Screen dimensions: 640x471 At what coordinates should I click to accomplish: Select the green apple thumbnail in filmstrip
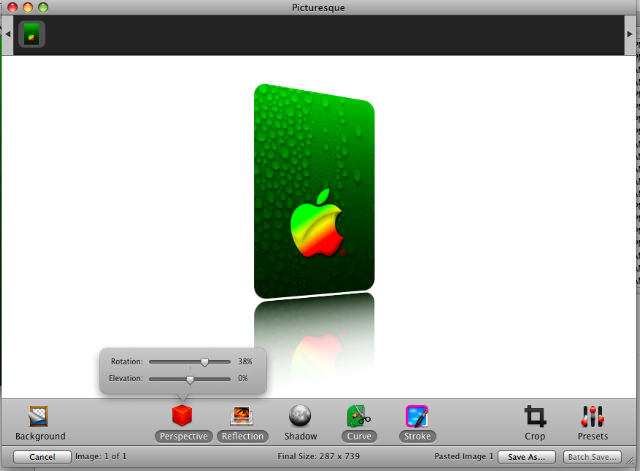click(x=31, y=34)
